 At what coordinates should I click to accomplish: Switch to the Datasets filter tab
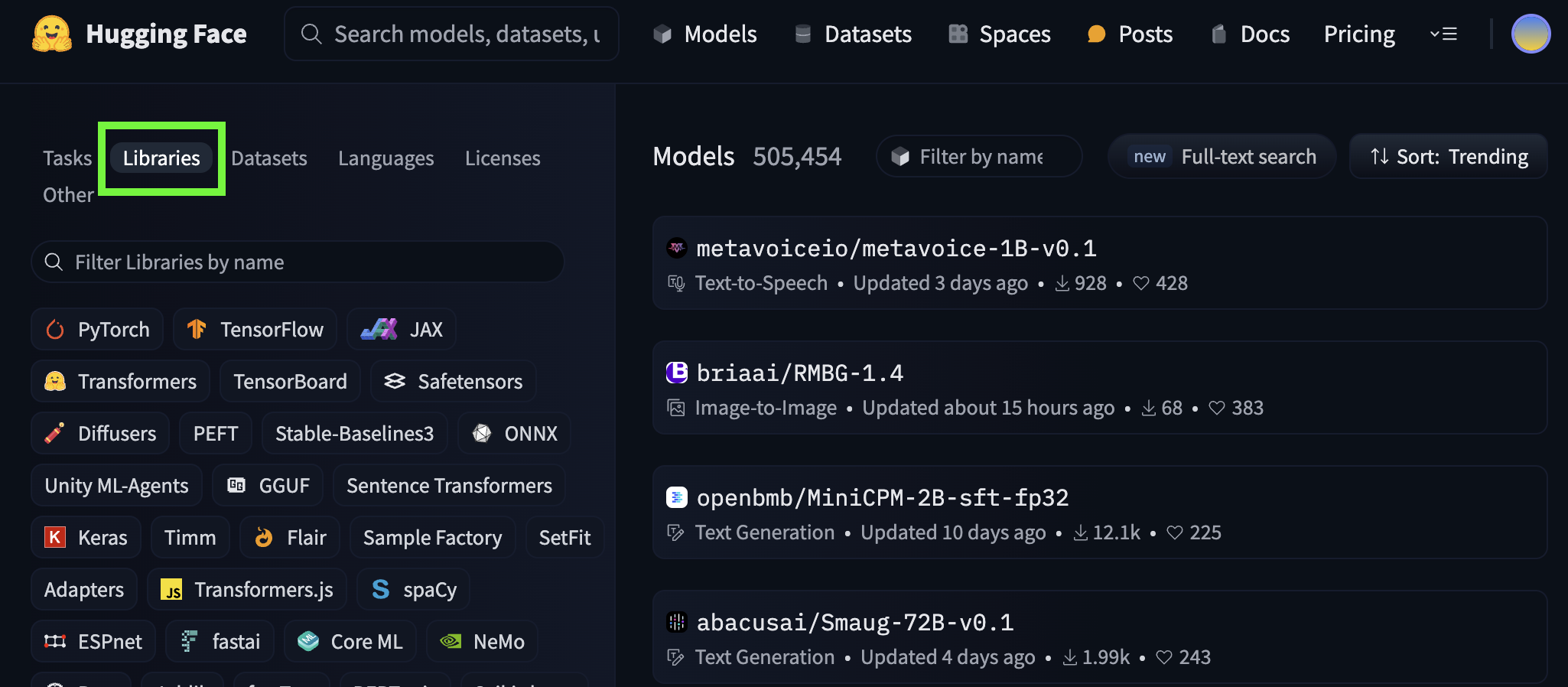(x=269, y=158)
